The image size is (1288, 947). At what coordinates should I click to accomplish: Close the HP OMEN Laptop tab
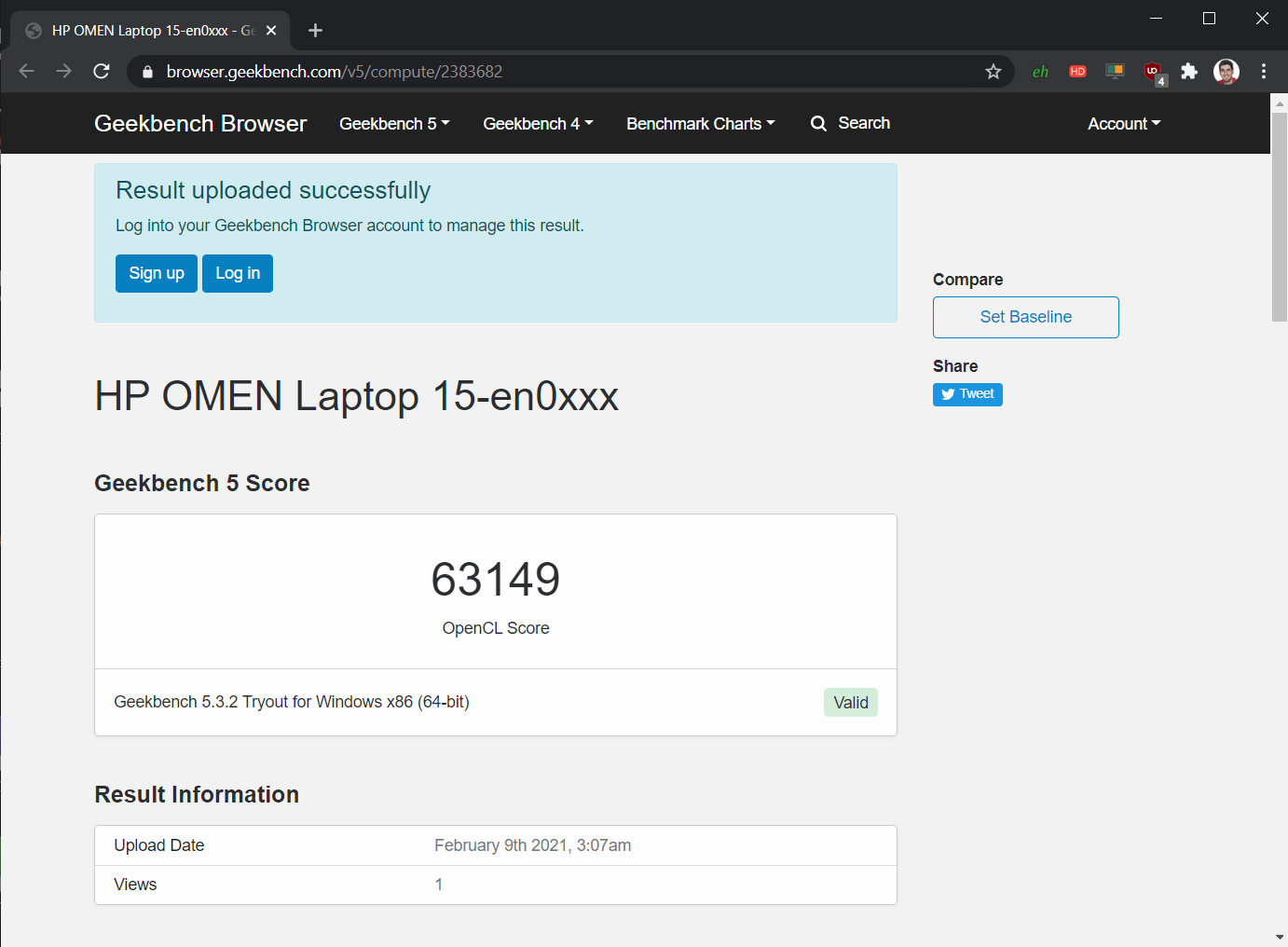coord(271,31)
